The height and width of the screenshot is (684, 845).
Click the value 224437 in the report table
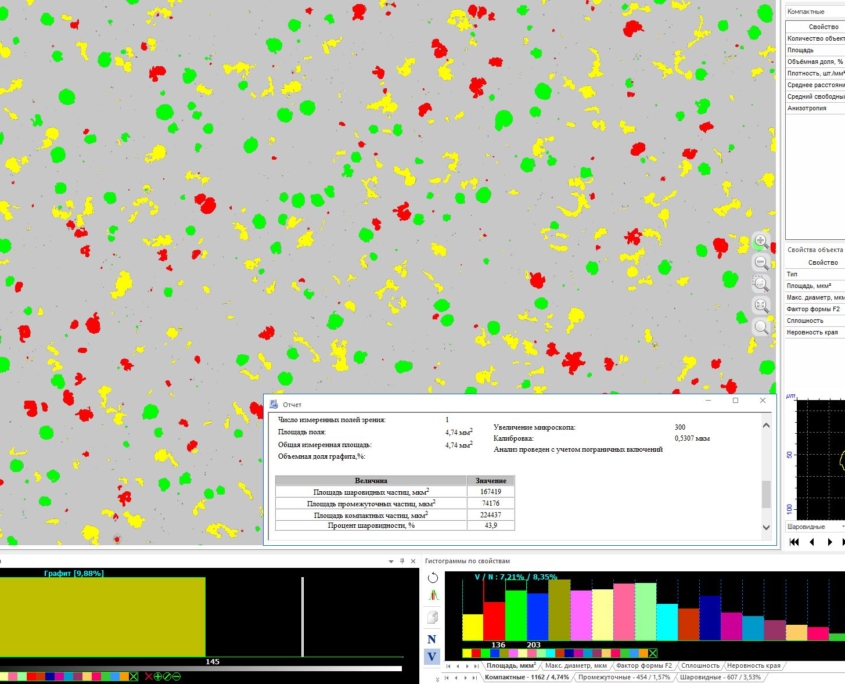[x=490, y=515]
